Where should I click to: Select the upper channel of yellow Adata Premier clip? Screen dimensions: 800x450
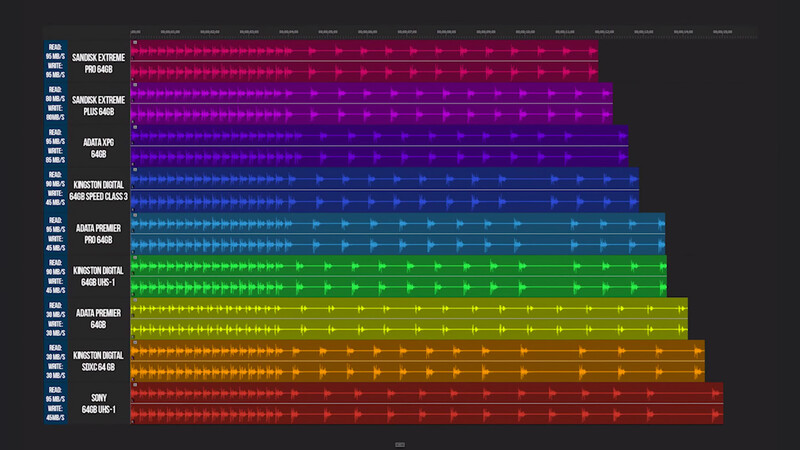coord(409,308)
